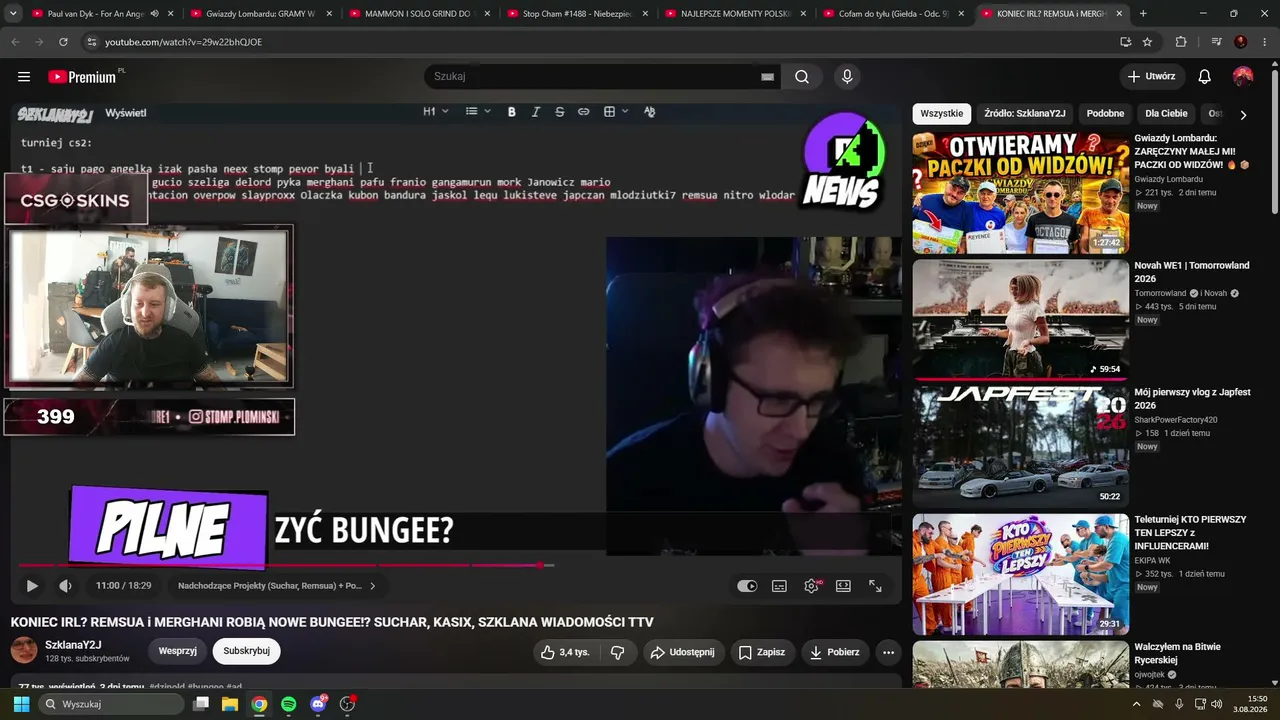Select the Wszystkie filter chip

pos(941,114)
